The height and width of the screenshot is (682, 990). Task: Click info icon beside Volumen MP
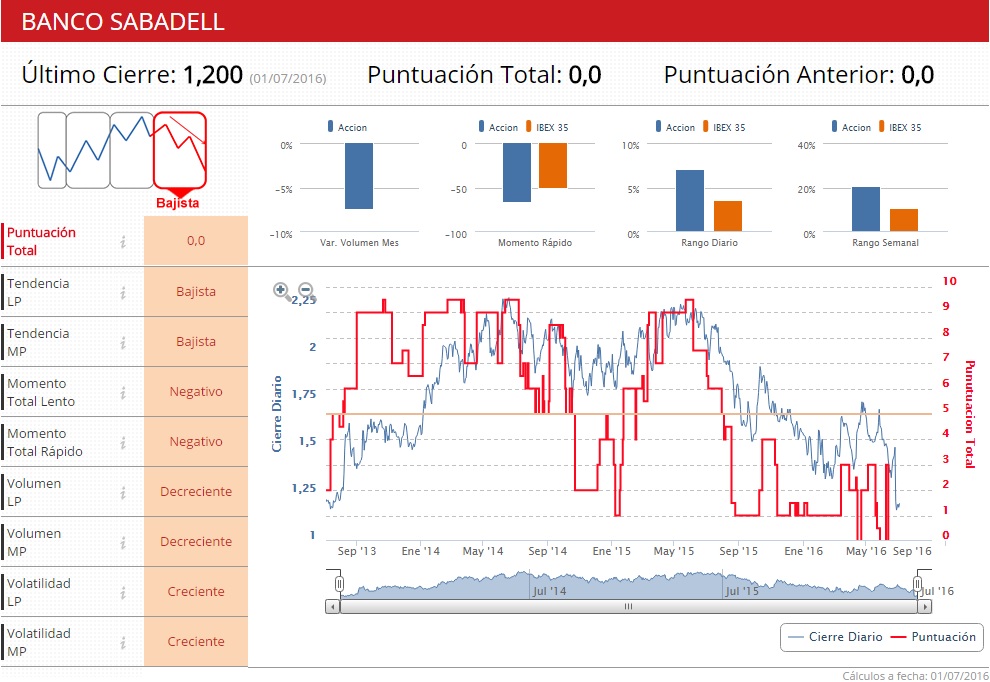click(123, 542)
